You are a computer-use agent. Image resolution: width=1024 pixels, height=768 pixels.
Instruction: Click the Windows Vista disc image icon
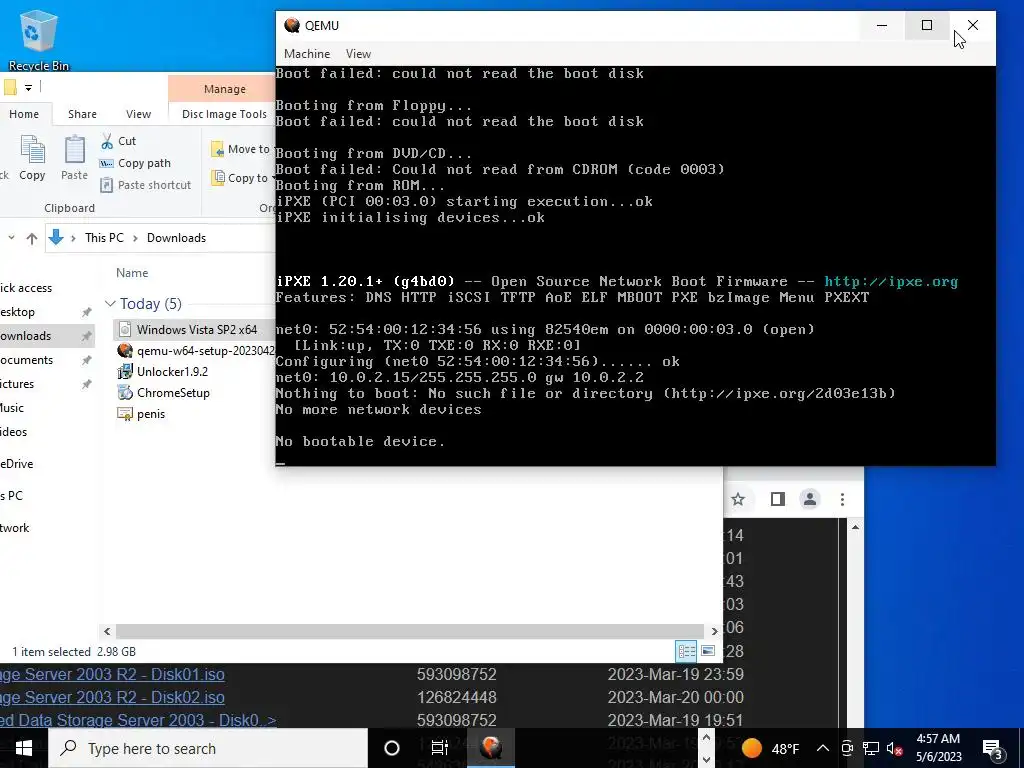[125, 330]
